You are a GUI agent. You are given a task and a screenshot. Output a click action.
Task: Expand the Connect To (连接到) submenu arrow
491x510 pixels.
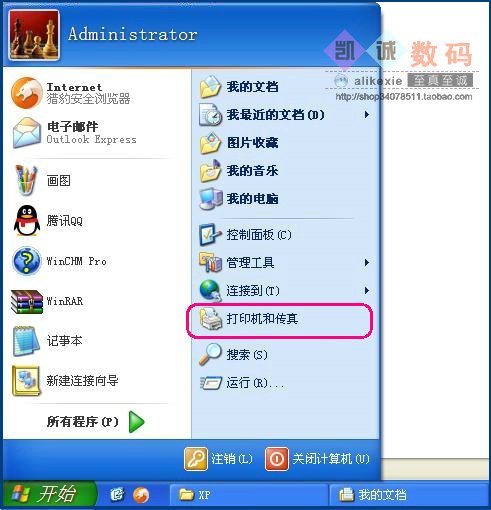pyautogui.click(x=367, y=291)
